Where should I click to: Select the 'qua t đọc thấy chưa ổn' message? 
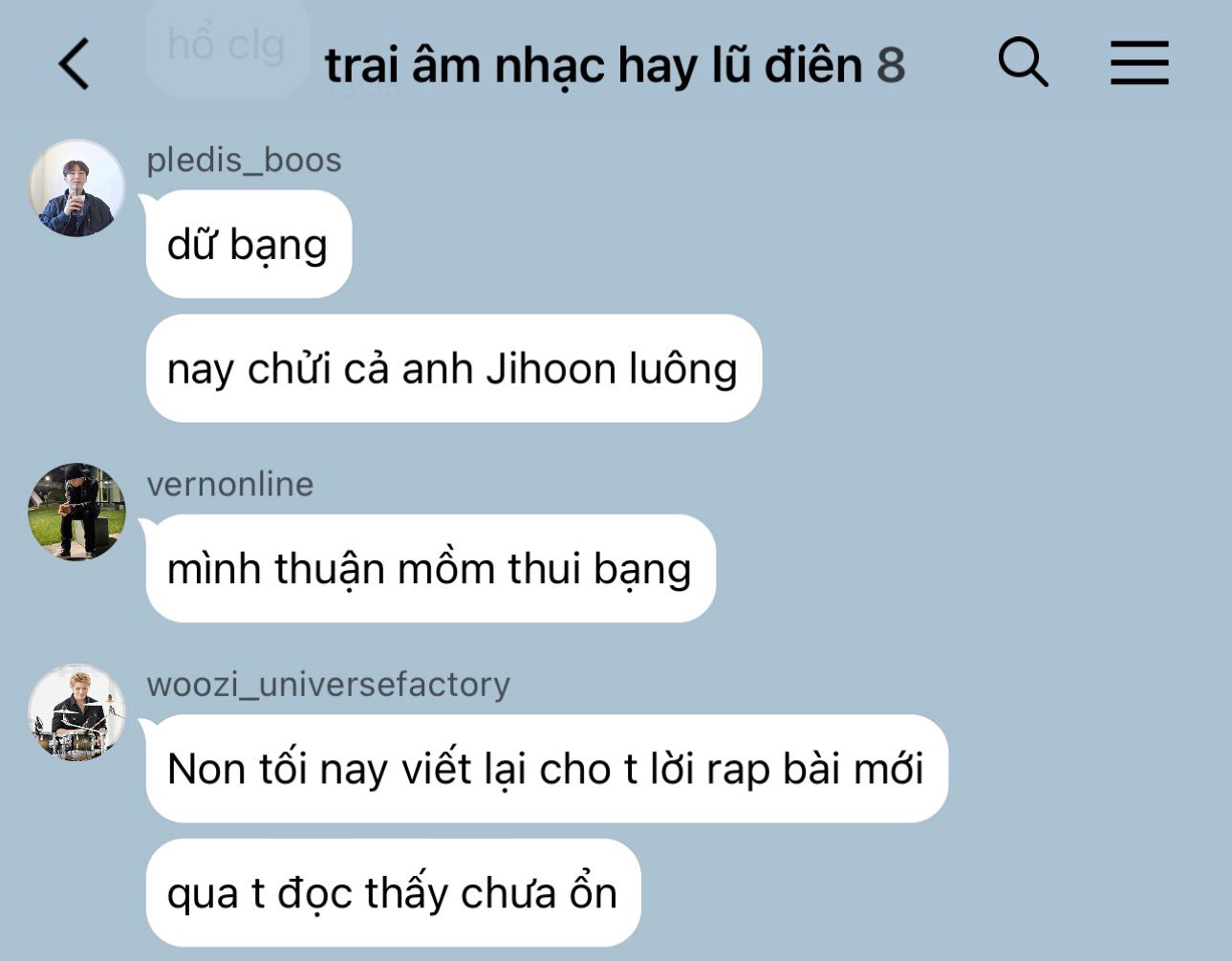click(393, 893)
